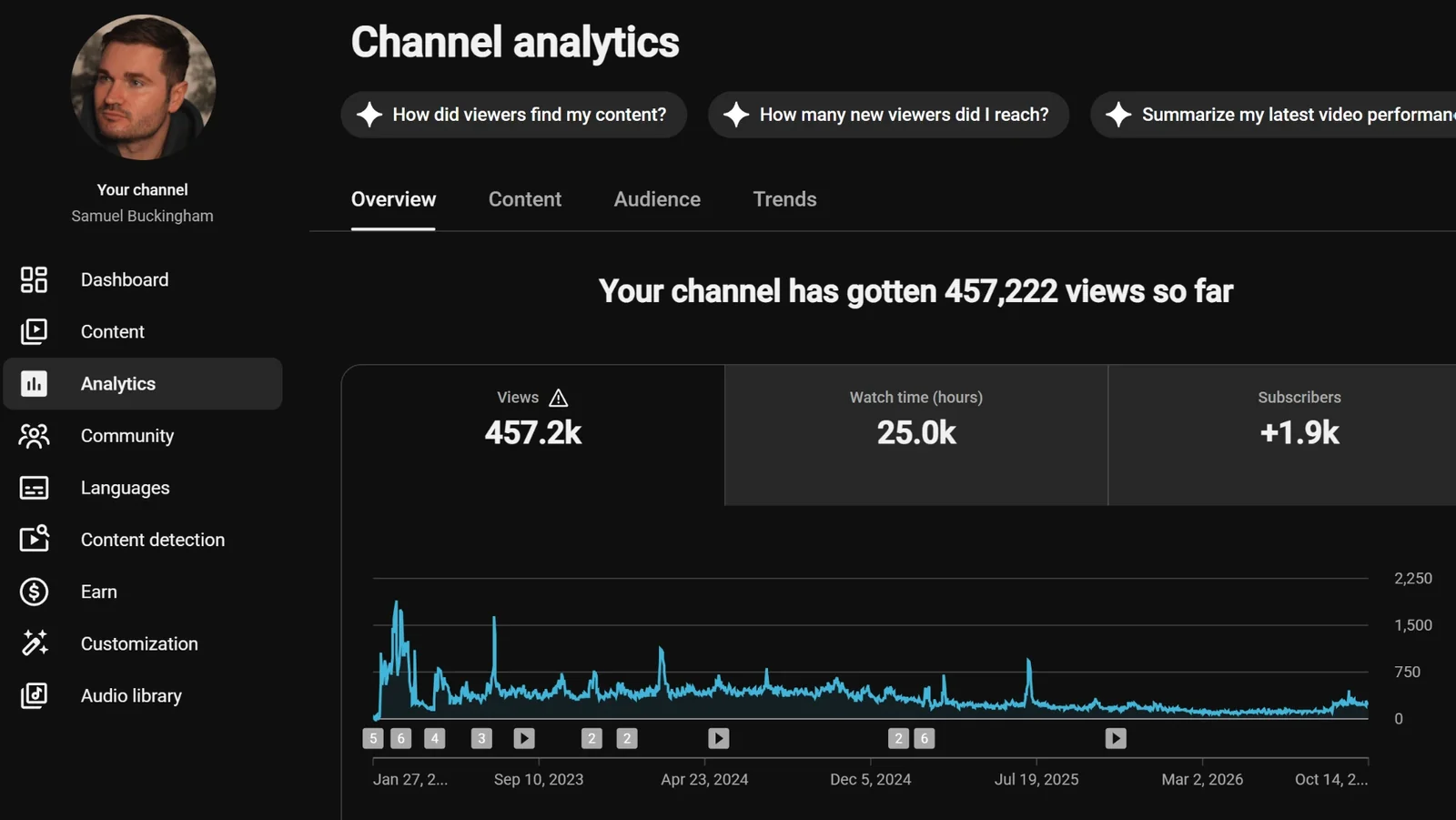Click the 'Mar 2, 2026' axis label
The height and width of the screenshot is (820, 1456).
(x=1202, y=779)
